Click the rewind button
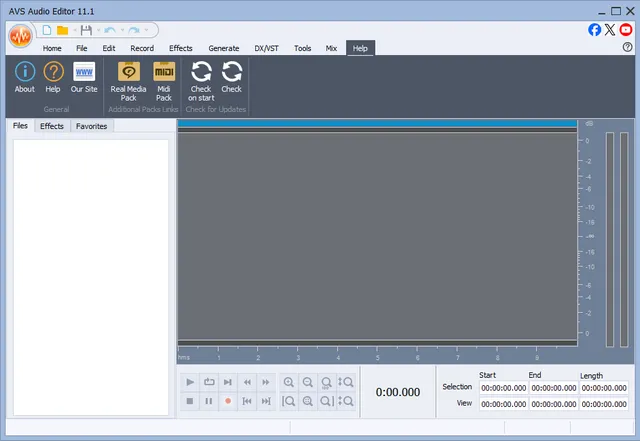 tap(247, 382)
